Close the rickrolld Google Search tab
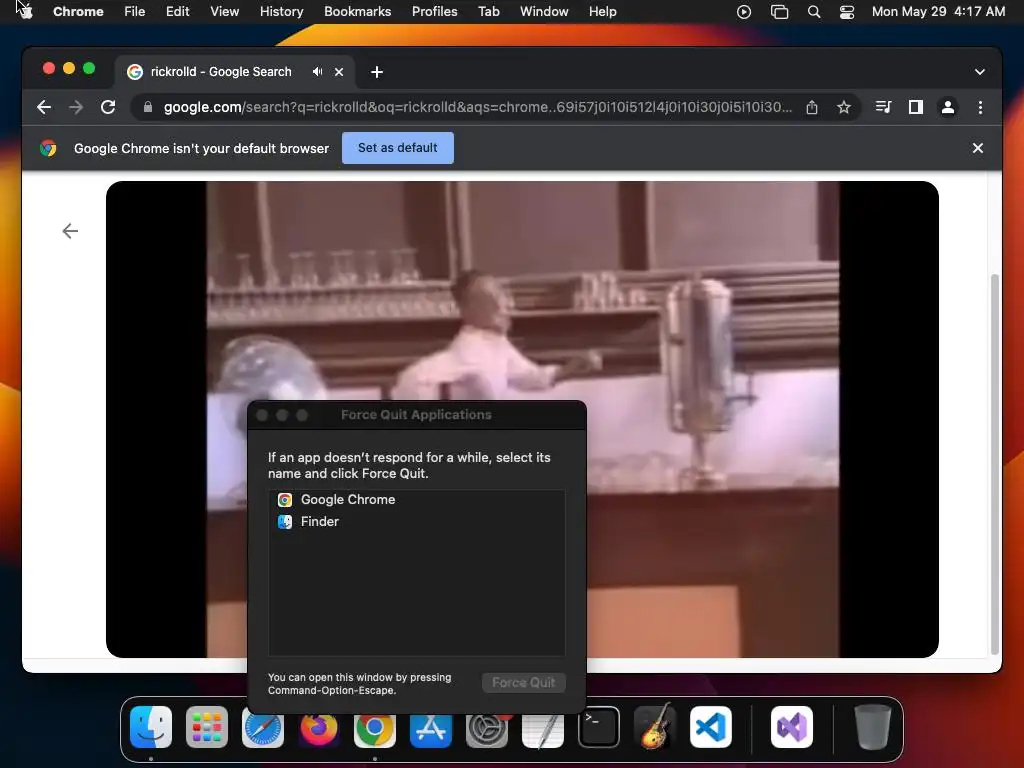This screenshot has width=1024, height=768. pos(339,72)
